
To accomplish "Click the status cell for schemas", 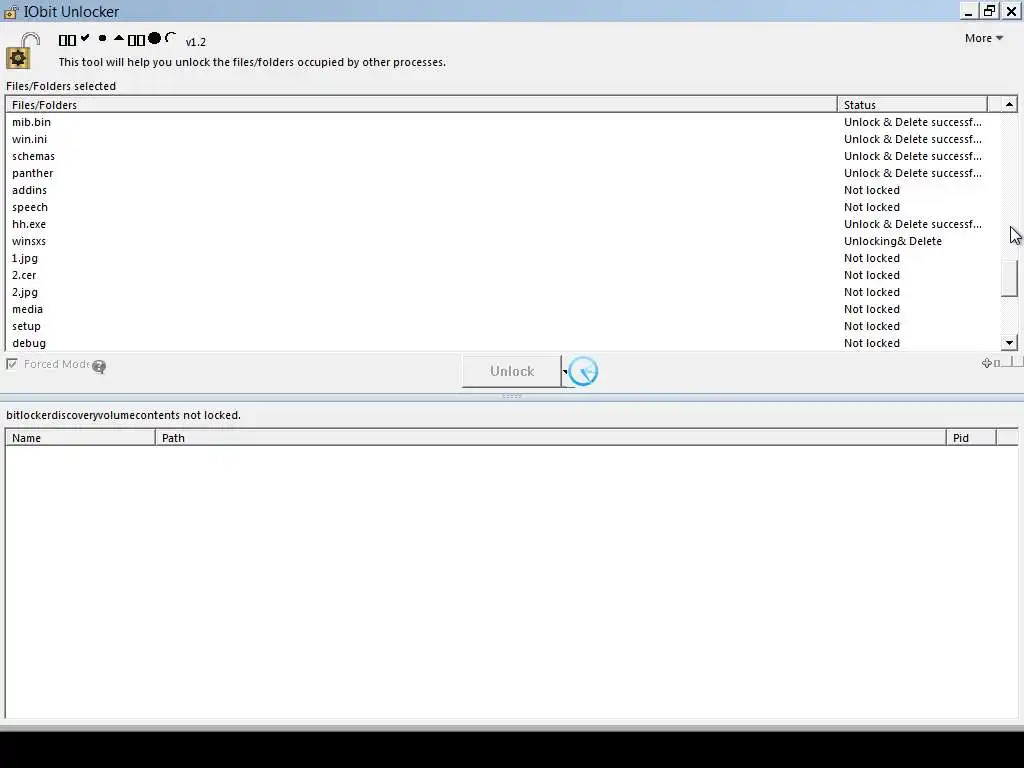I will coord(912,156).
